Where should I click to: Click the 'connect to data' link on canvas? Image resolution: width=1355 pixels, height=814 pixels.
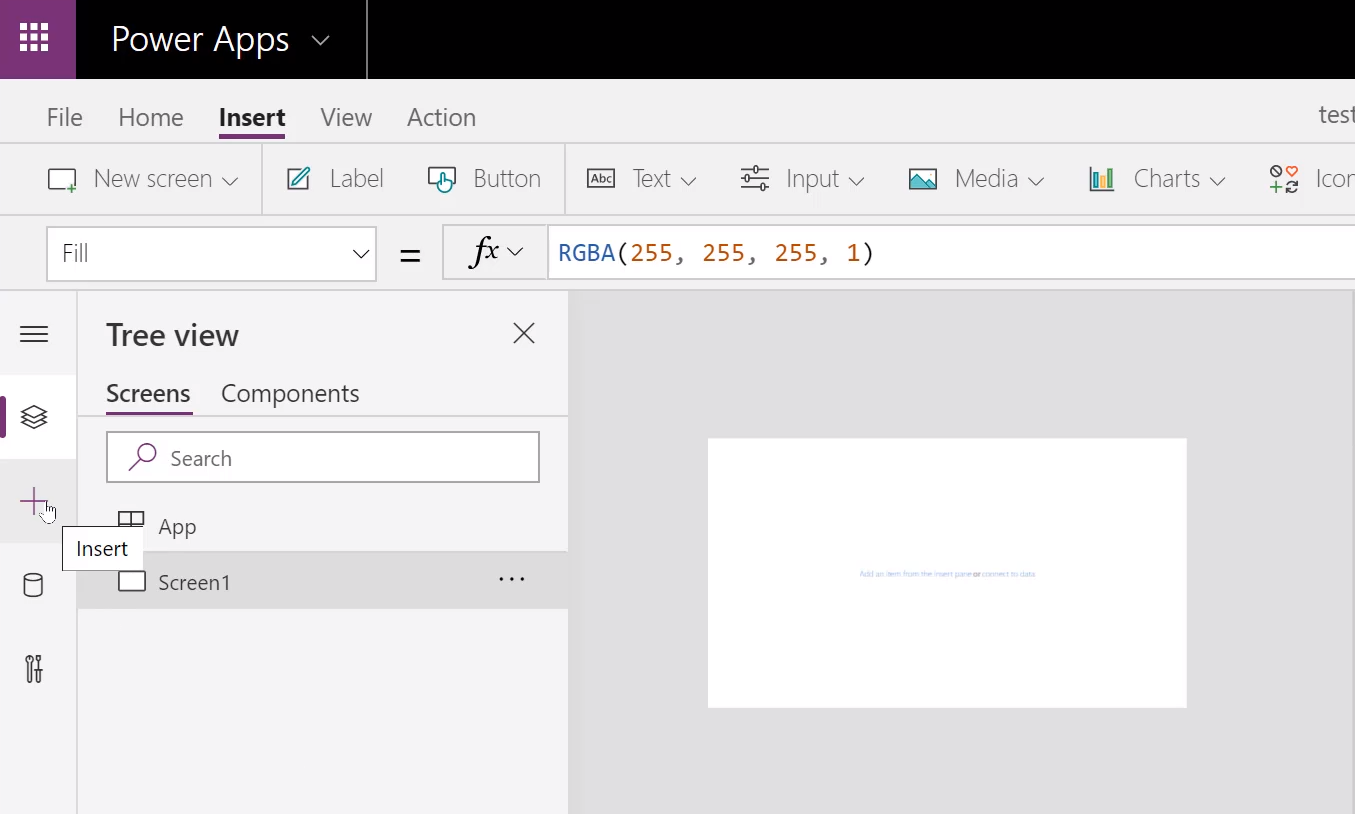pos(1009,574)
